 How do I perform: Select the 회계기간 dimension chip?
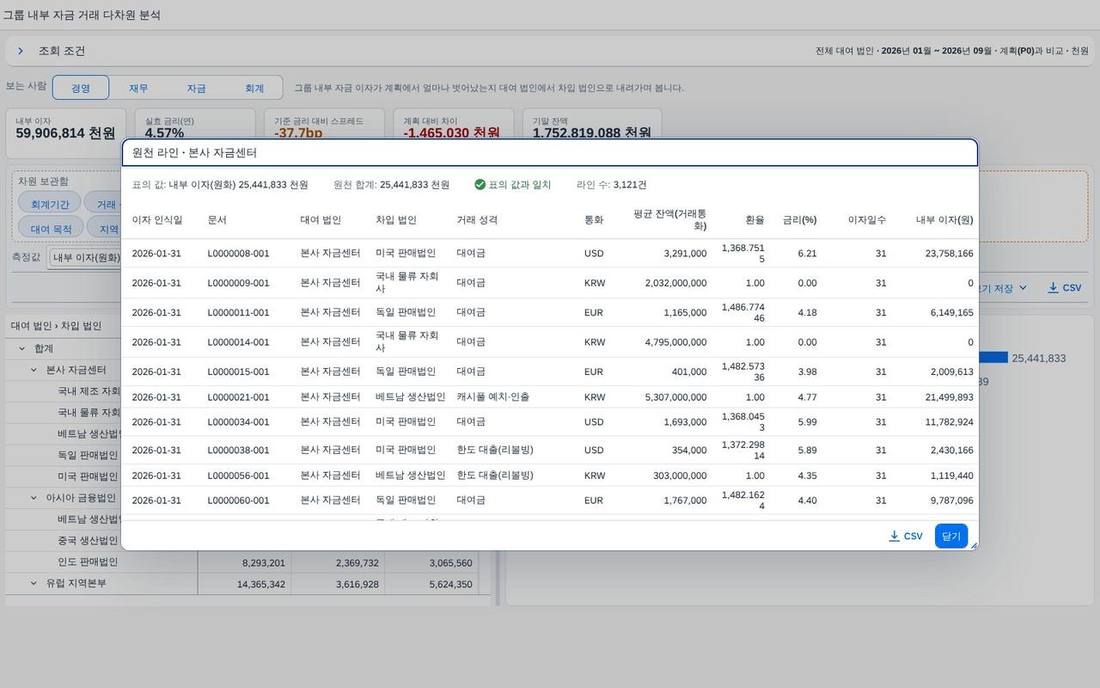[50, 204]
